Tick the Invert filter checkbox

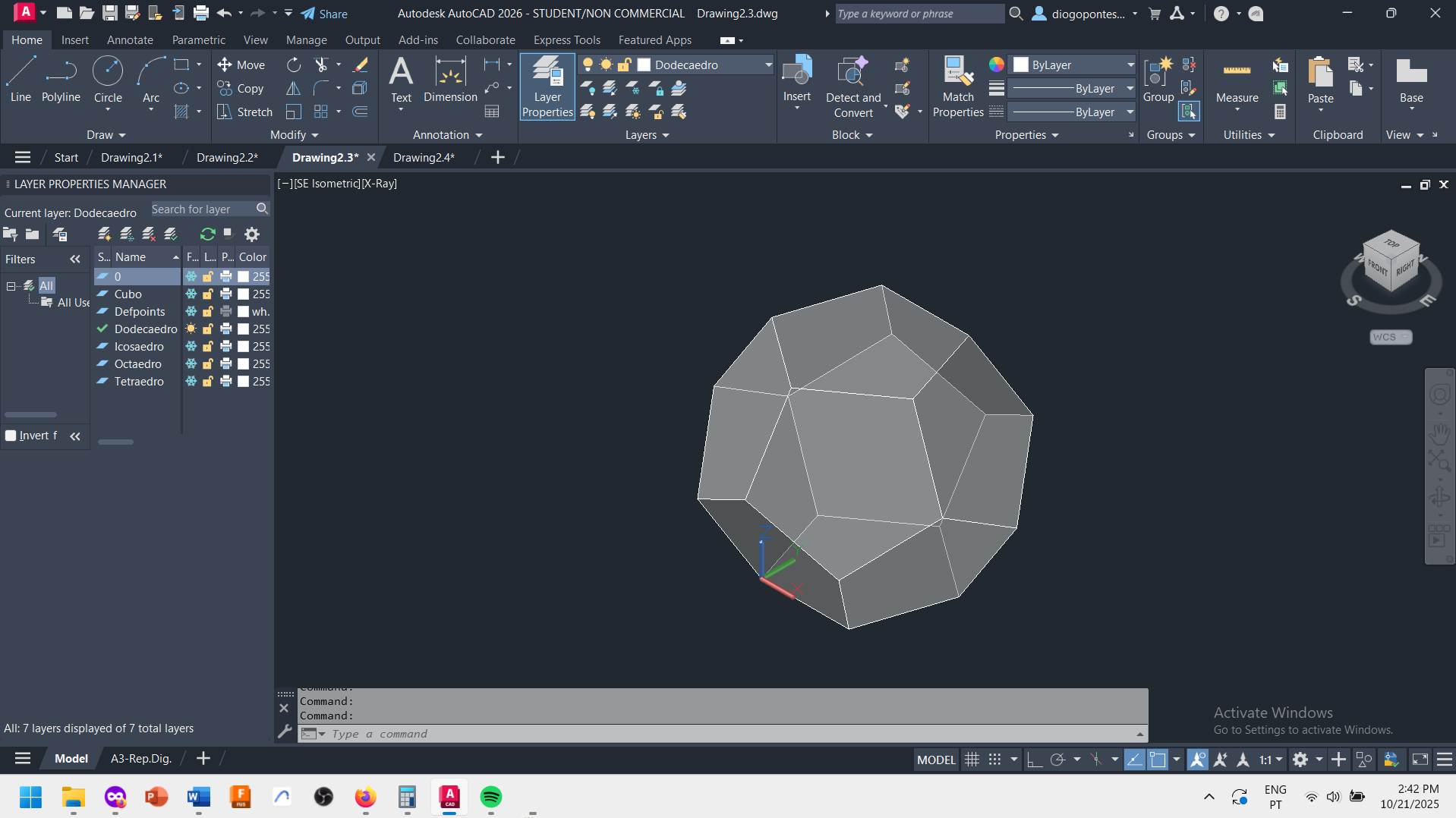click(x=11, y=436)
